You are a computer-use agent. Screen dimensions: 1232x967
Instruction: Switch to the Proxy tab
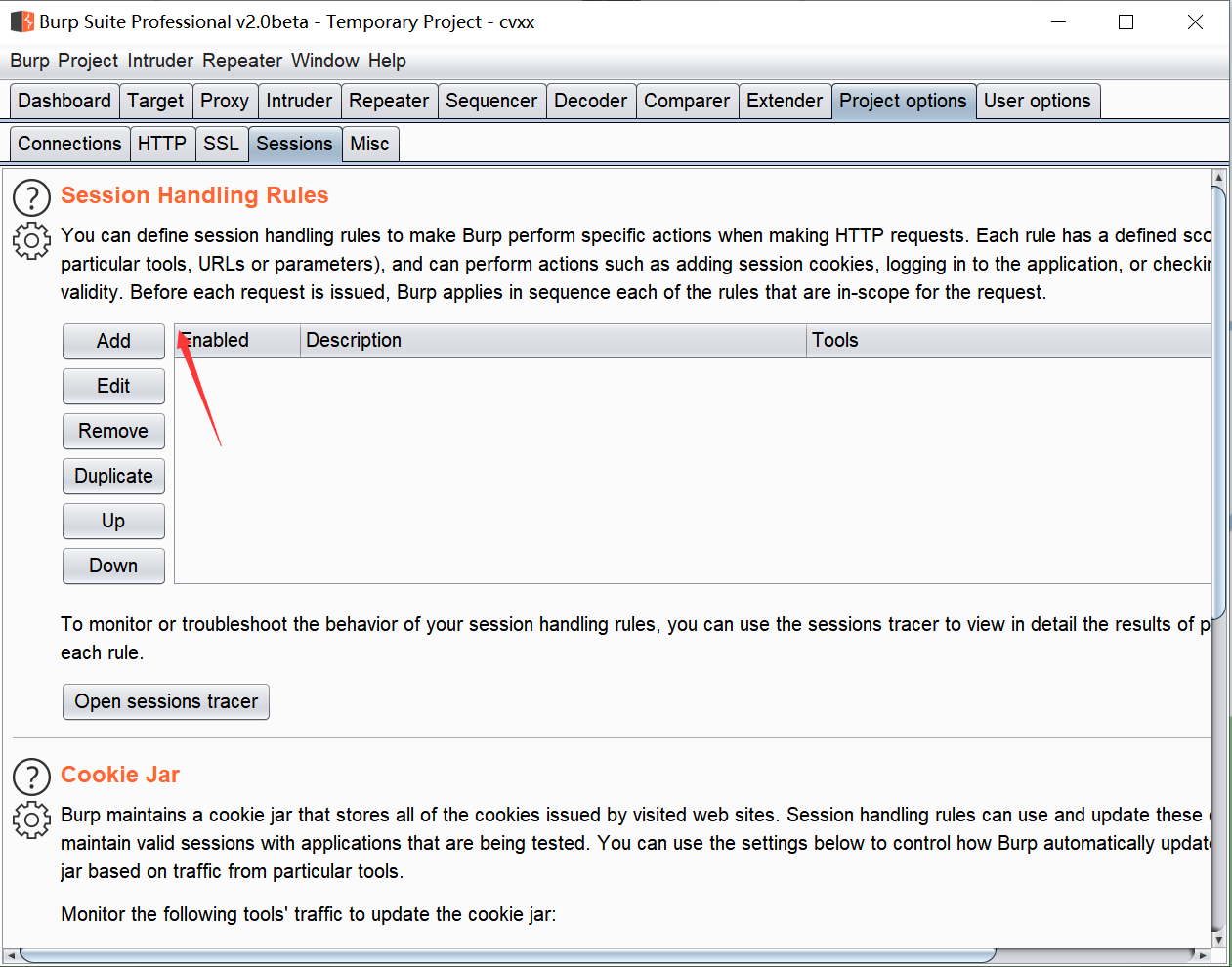point(225,101)
